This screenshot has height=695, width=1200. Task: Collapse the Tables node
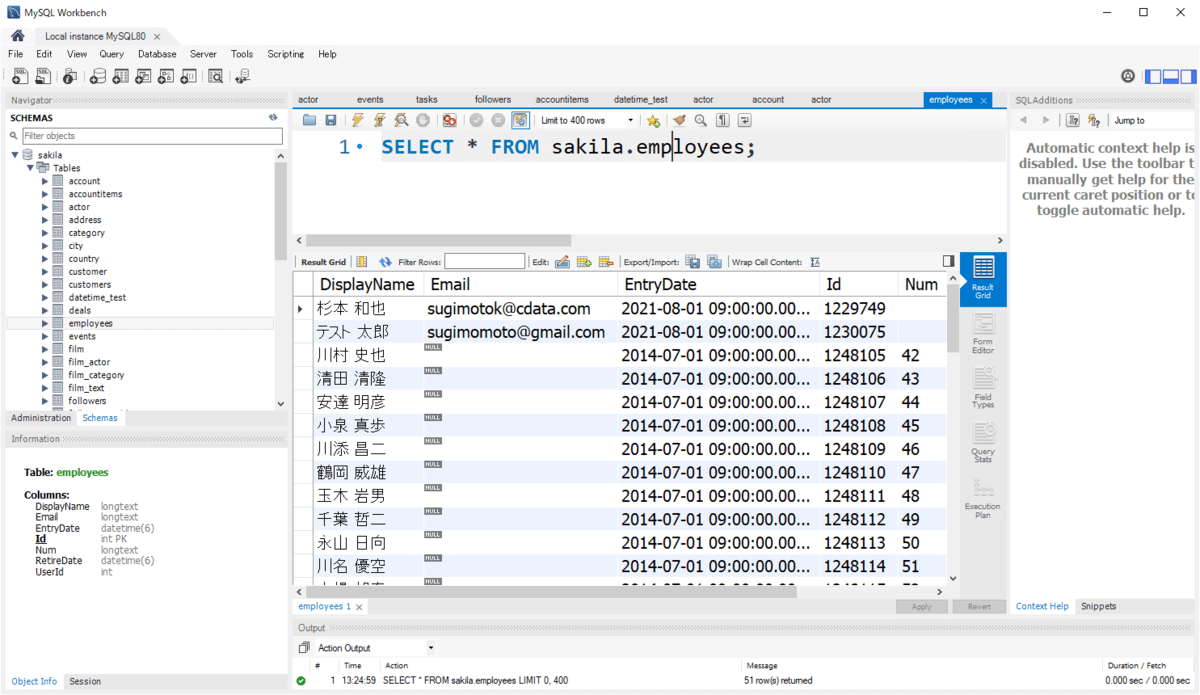click(x=30, y=168)
